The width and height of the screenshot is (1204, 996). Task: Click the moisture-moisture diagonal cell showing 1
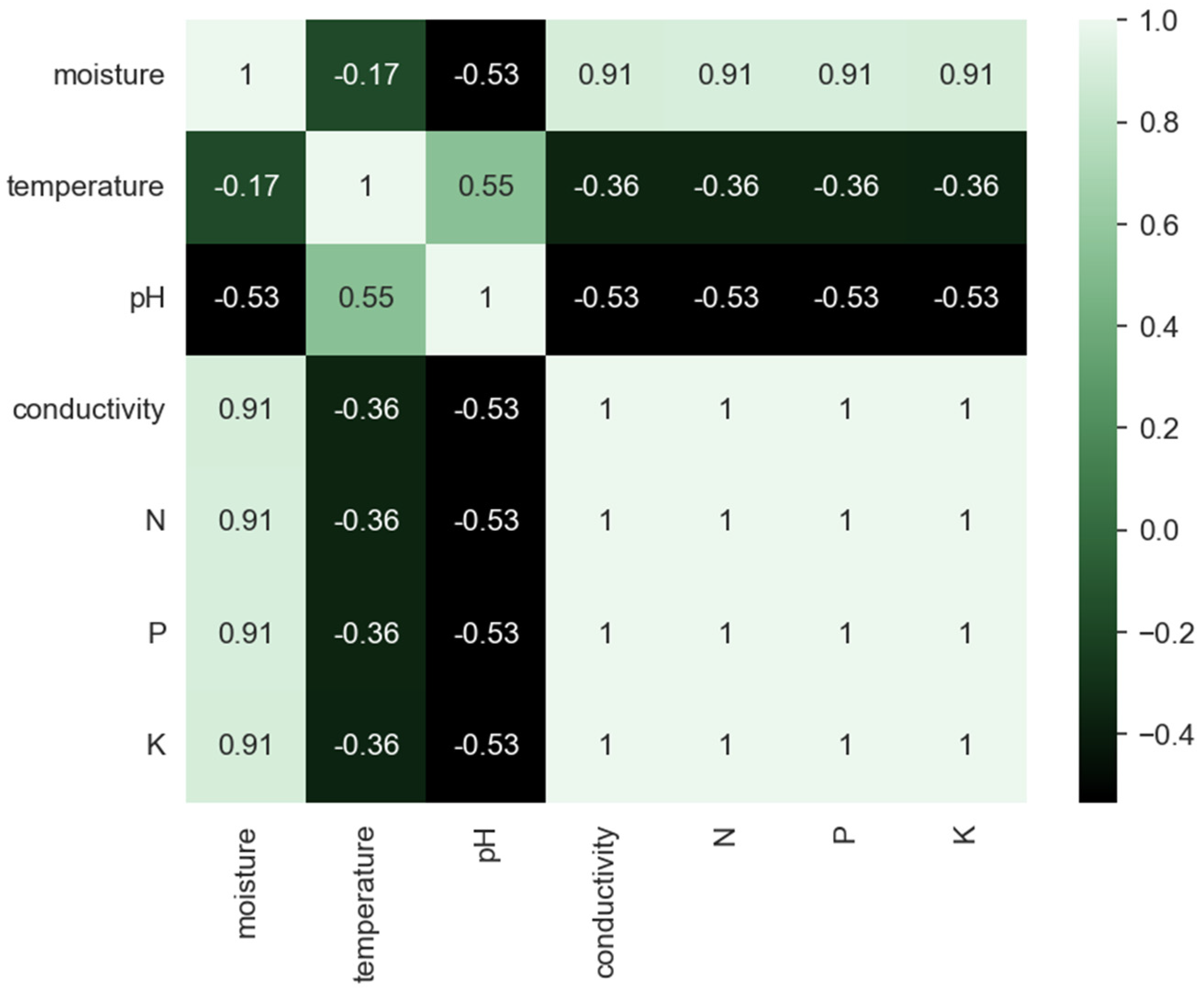(246, 75)
